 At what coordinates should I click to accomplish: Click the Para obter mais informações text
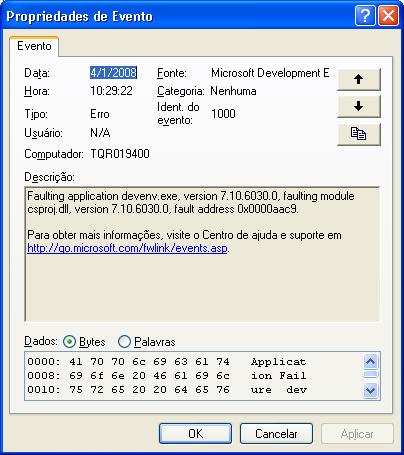[x=184, y=235]
